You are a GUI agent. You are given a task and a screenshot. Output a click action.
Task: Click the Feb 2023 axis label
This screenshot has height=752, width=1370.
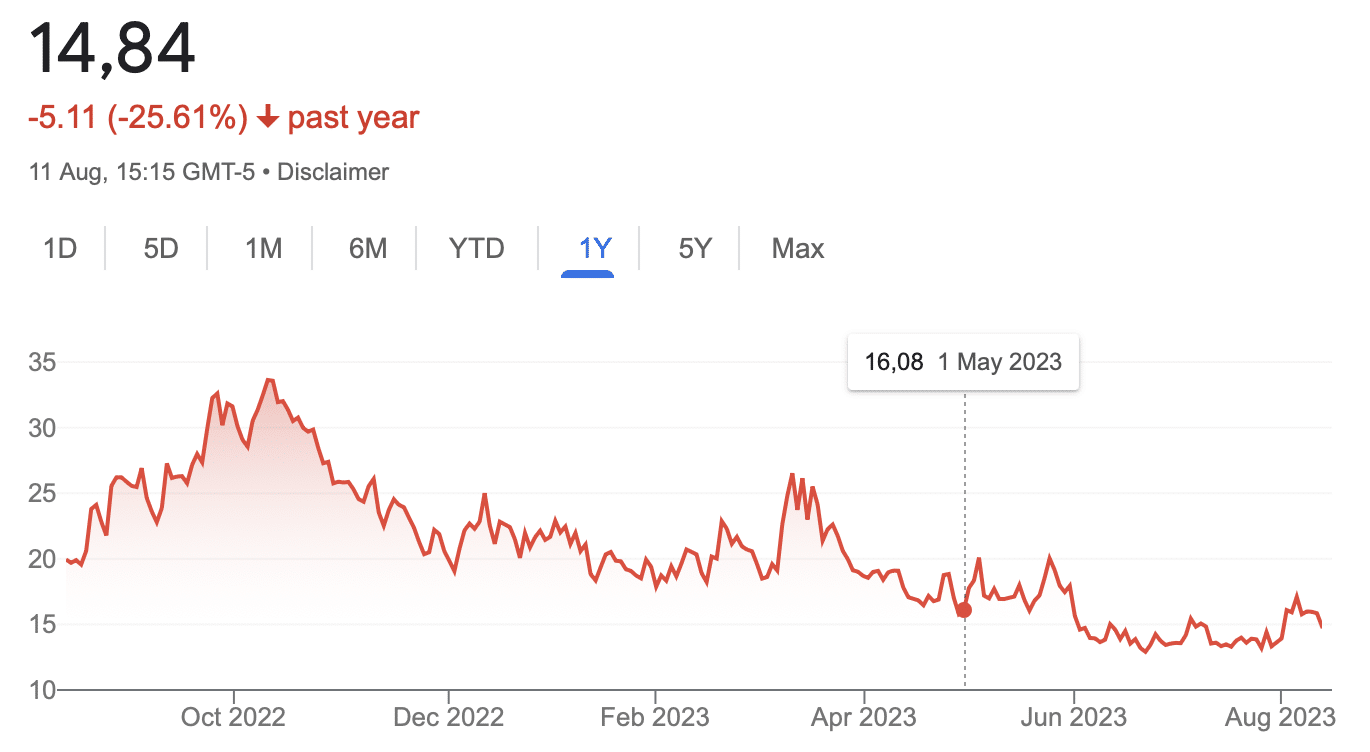click(656, 717)
